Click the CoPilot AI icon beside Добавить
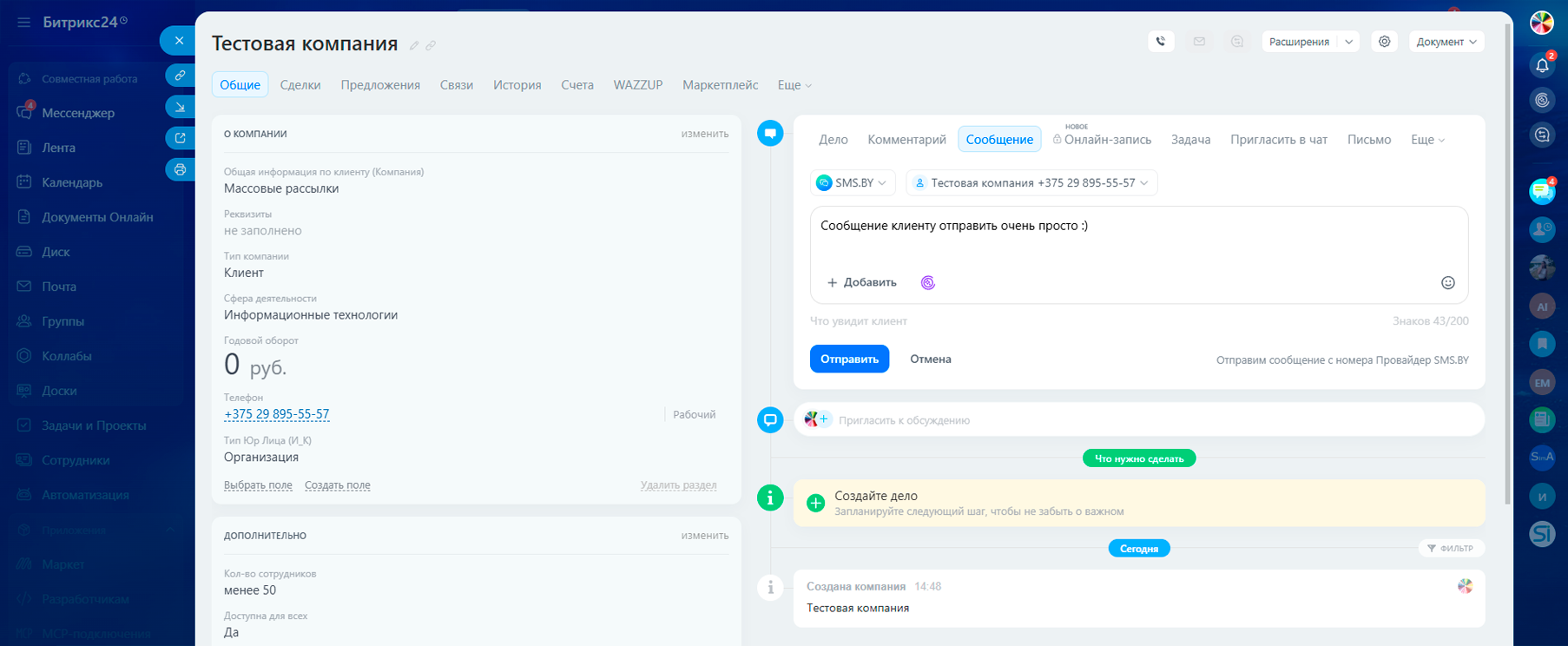The width and height of the screenshot is (1568, 646). pos(927,283)
